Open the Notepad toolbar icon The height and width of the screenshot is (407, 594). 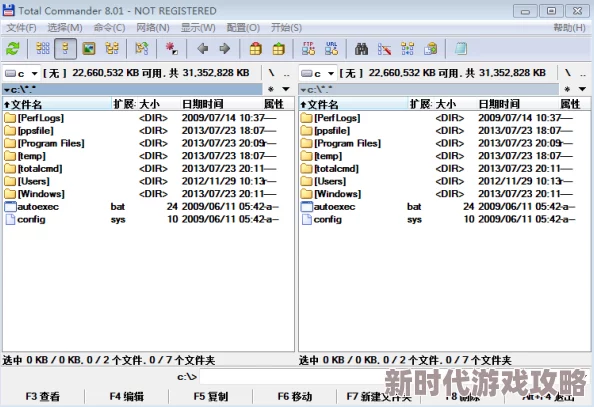click(x=461, y=49)
